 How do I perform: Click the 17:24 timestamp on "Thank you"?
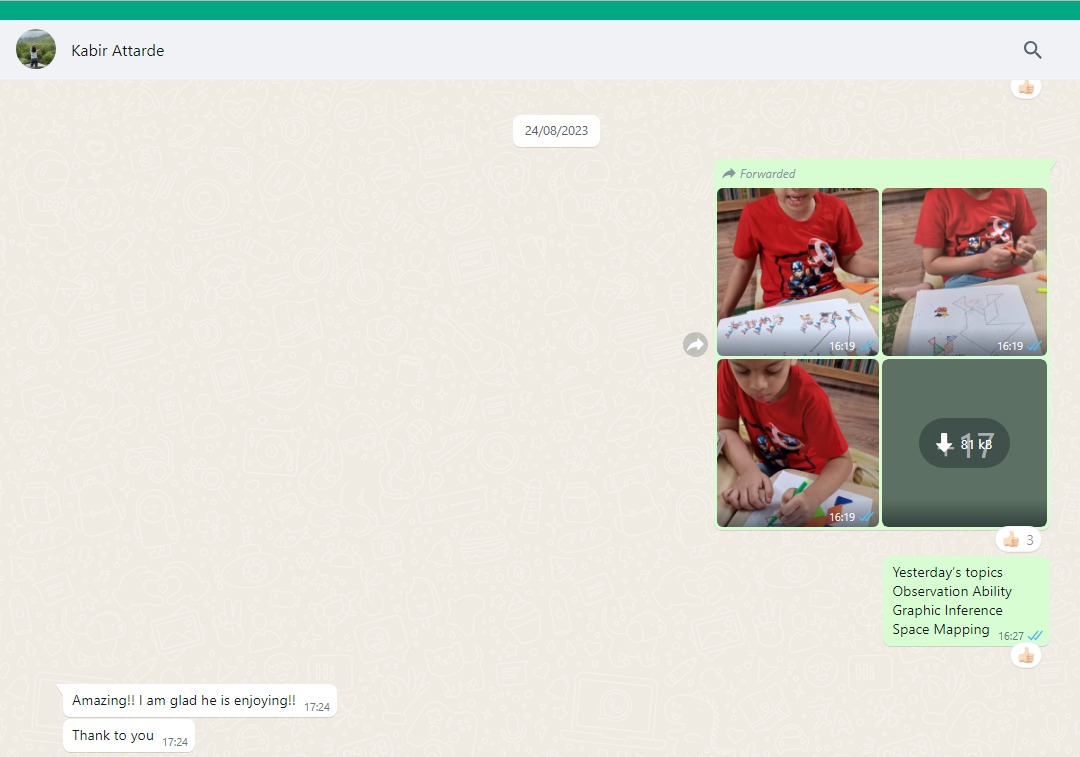point(175,742)
